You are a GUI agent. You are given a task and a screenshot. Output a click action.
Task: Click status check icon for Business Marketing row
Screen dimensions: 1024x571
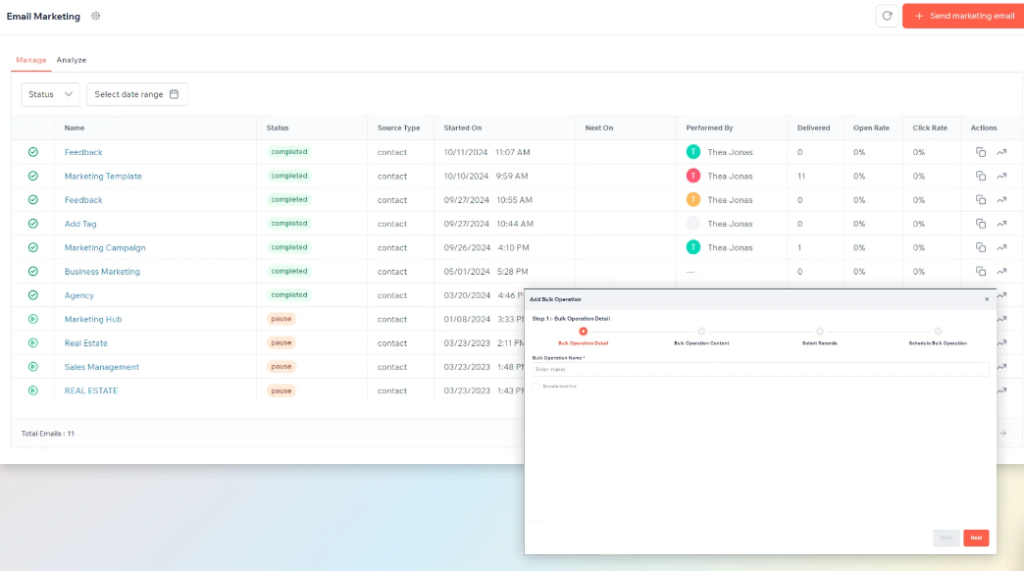point(33,271)
